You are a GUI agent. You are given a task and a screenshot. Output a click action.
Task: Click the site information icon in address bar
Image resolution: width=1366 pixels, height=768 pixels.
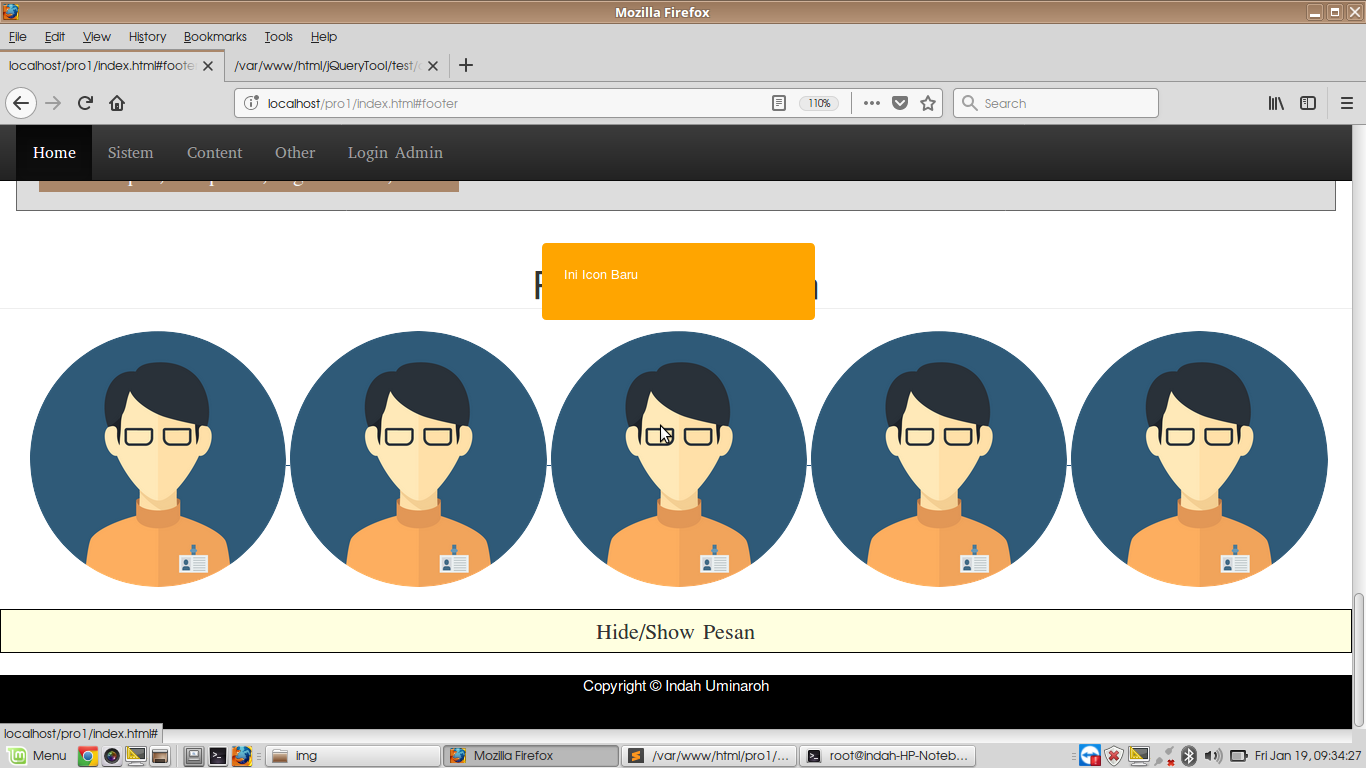click(250, 103)
